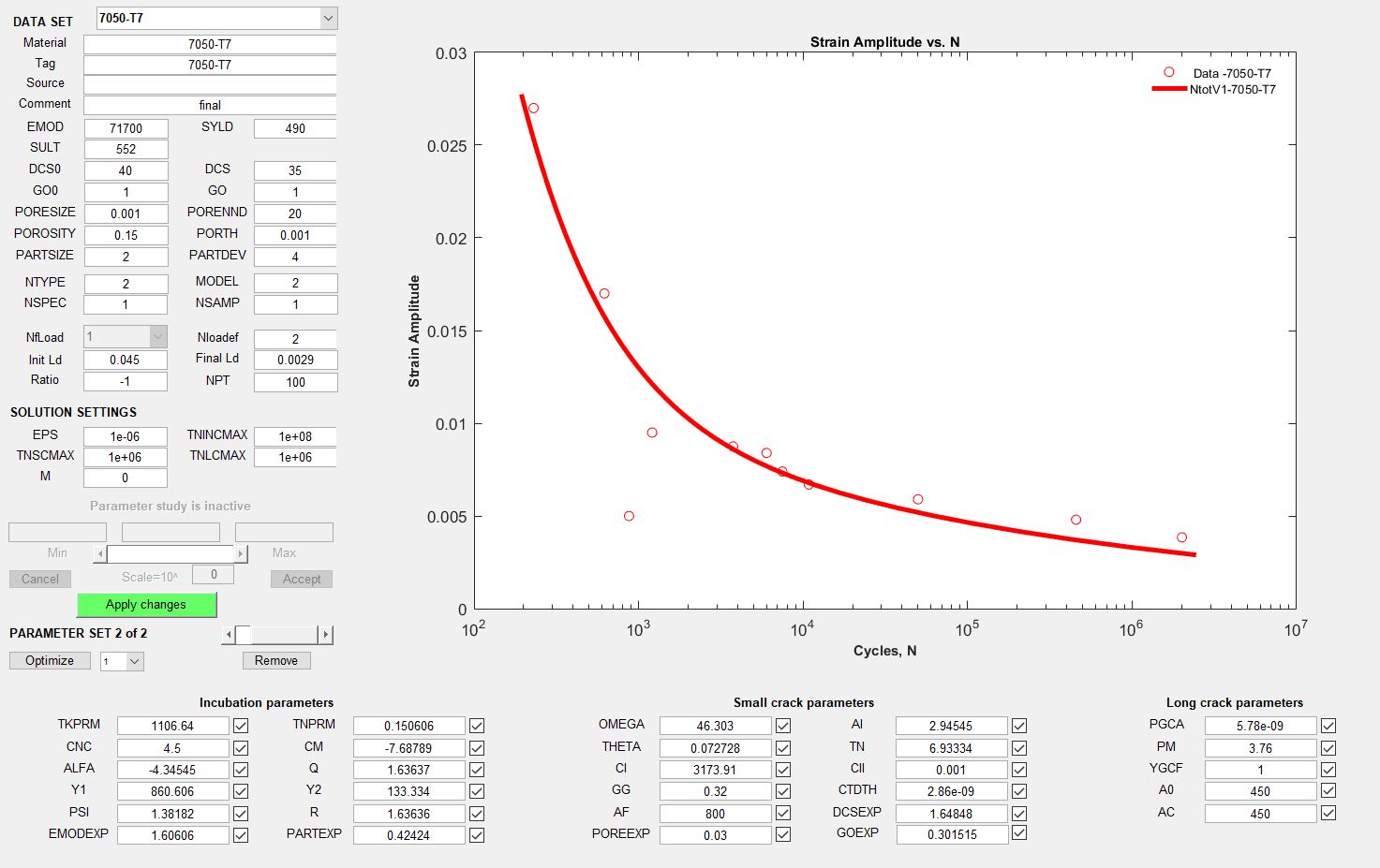Click the Optimize button

pos(49,660)
